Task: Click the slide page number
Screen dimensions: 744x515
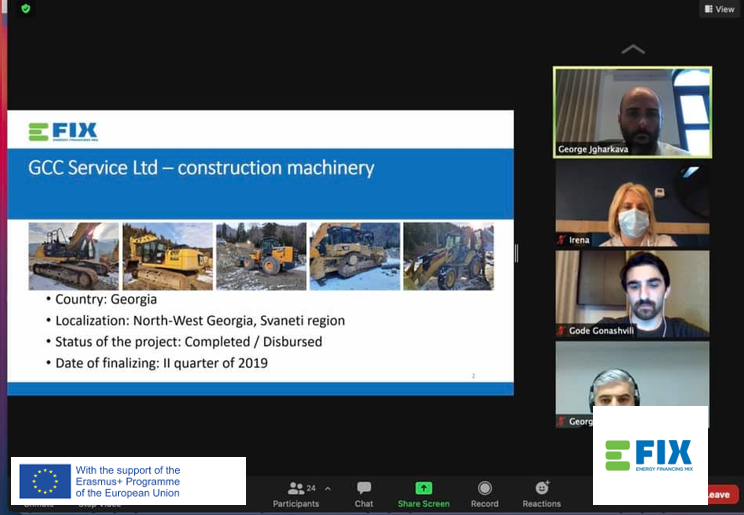Action: coord(473,376)
